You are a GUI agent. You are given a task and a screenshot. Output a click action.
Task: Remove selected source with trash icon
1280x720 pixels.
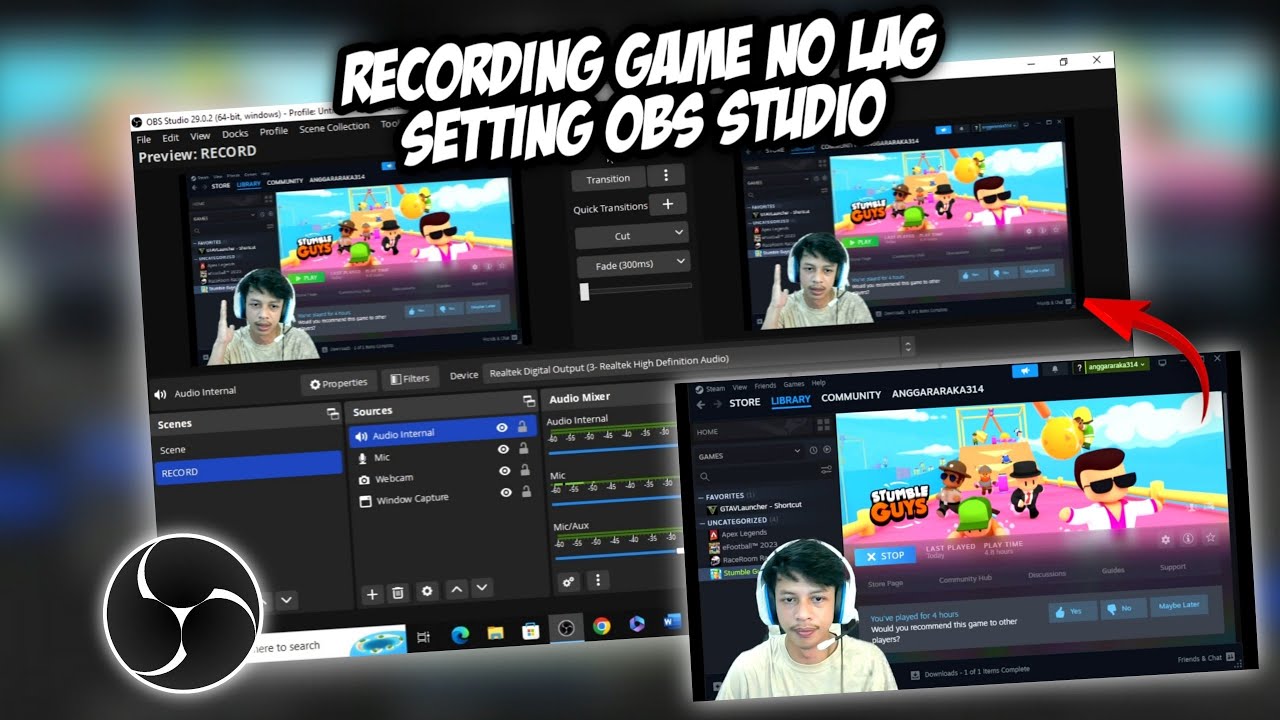click(x=398, y=592)
